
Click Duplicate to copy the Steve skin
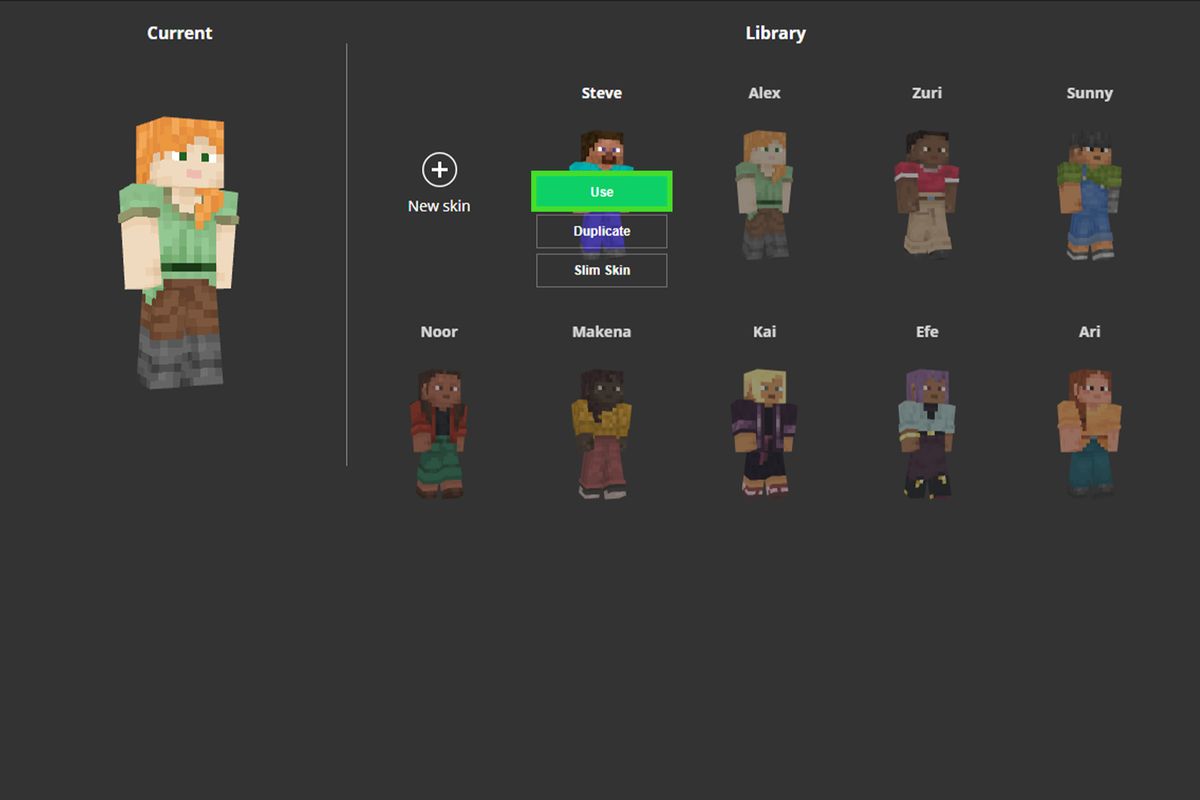click(x=601, y=231)
